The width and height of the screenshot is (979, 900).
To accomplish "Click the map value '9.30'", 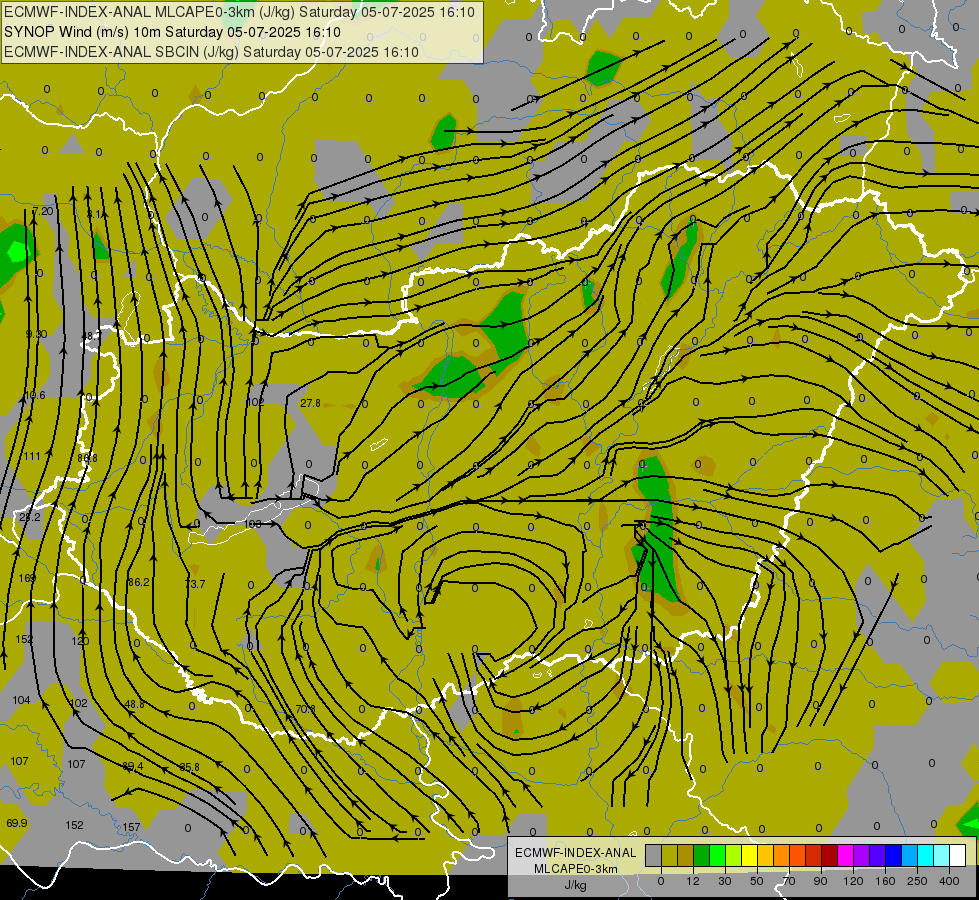I will click(36, 334).
